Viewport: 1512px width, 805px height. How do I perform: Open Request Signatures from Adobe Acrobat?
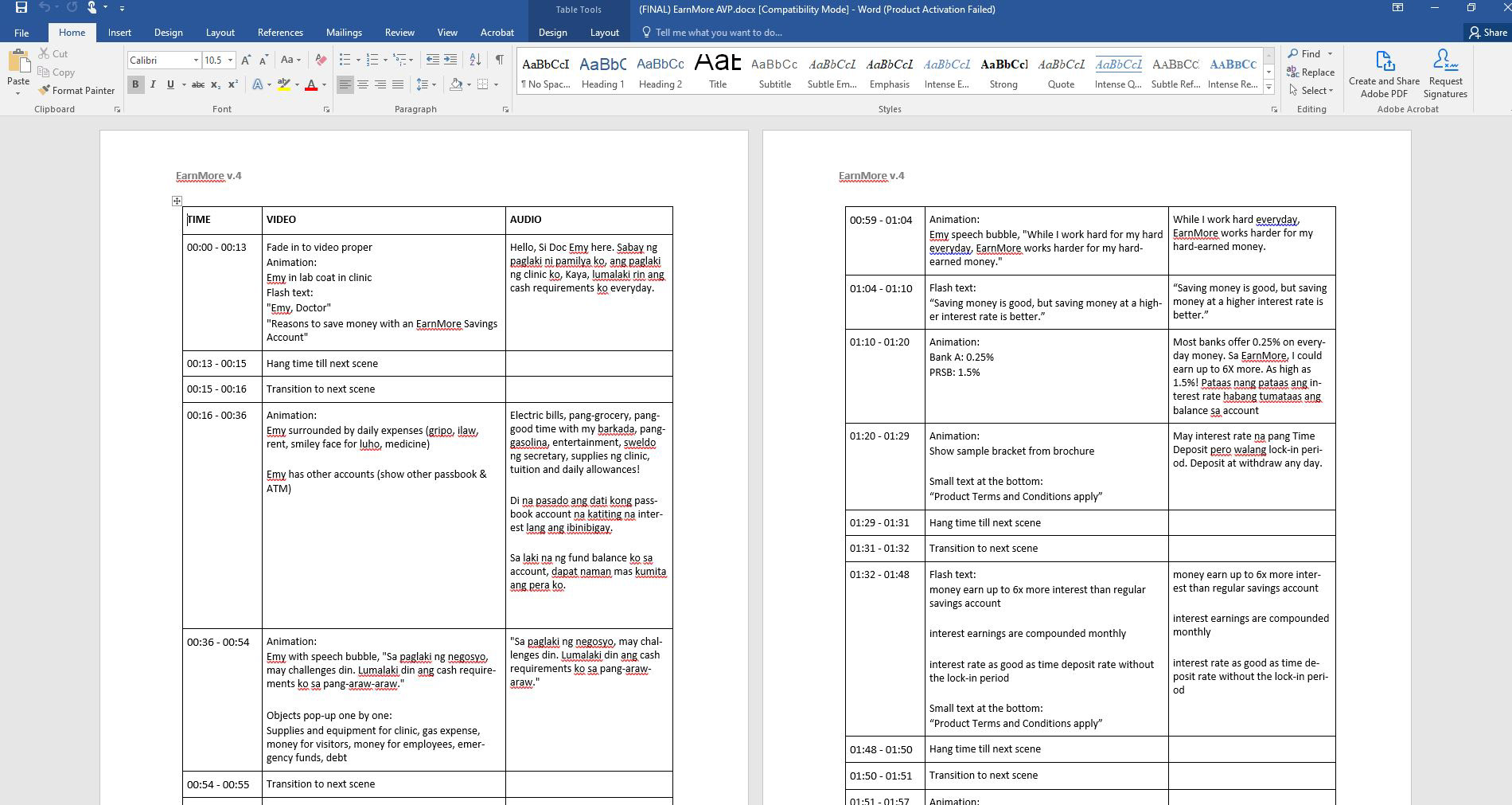pos(1445,73)
